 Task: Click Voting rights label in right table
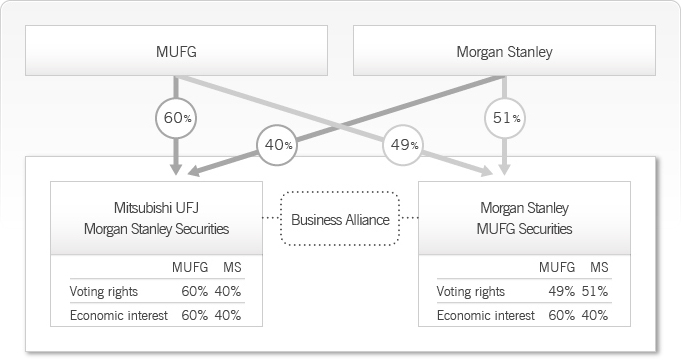[471, 291]
